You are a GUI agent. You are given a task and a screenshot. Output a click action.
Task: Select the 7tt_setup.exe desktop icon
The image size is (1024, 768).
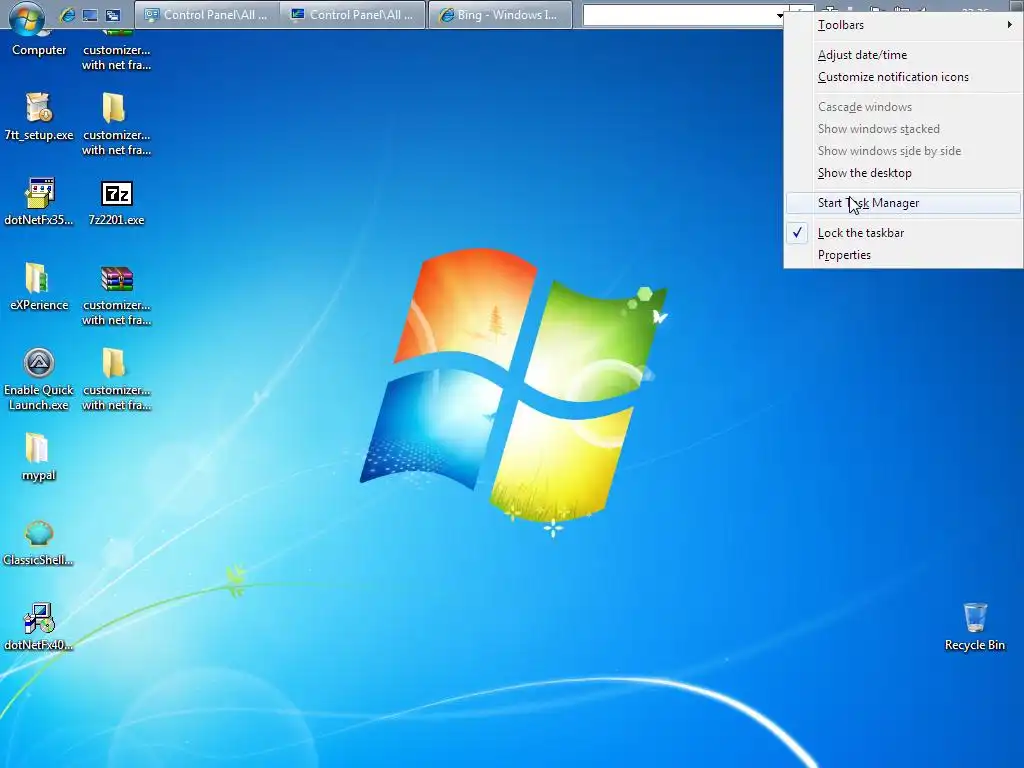[39, 117]
